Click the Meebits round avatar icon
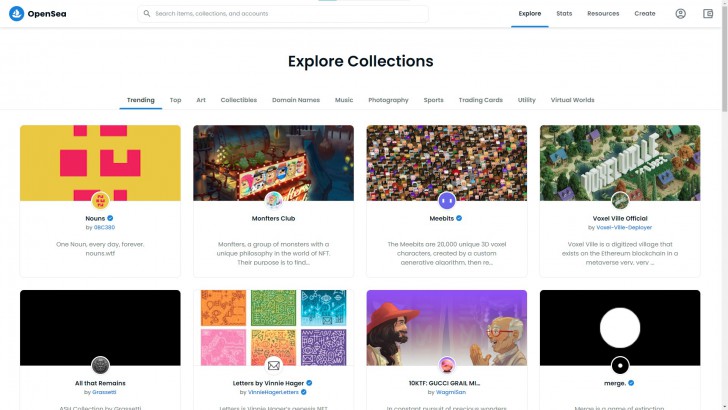The image size is (728, 410). click(x=447, y=201)
